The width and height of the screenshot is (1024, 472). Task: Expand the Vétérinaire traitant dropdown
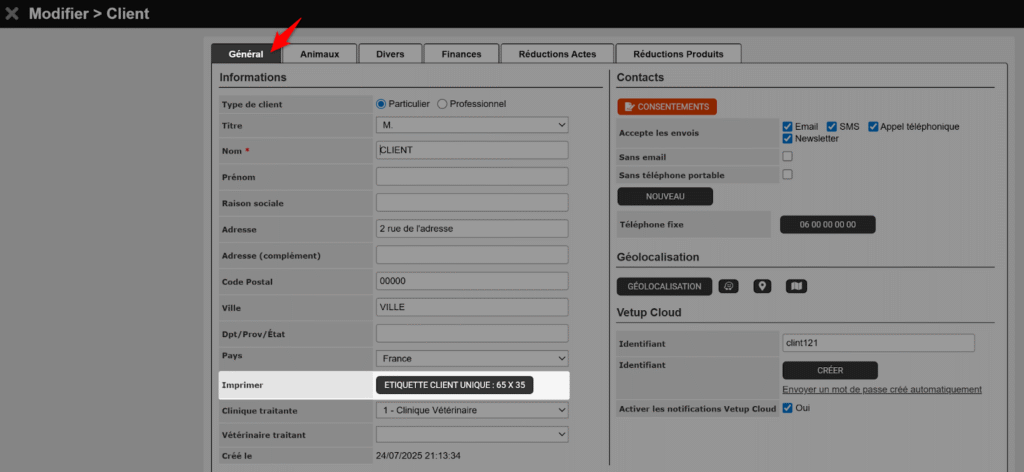(472, 435)
